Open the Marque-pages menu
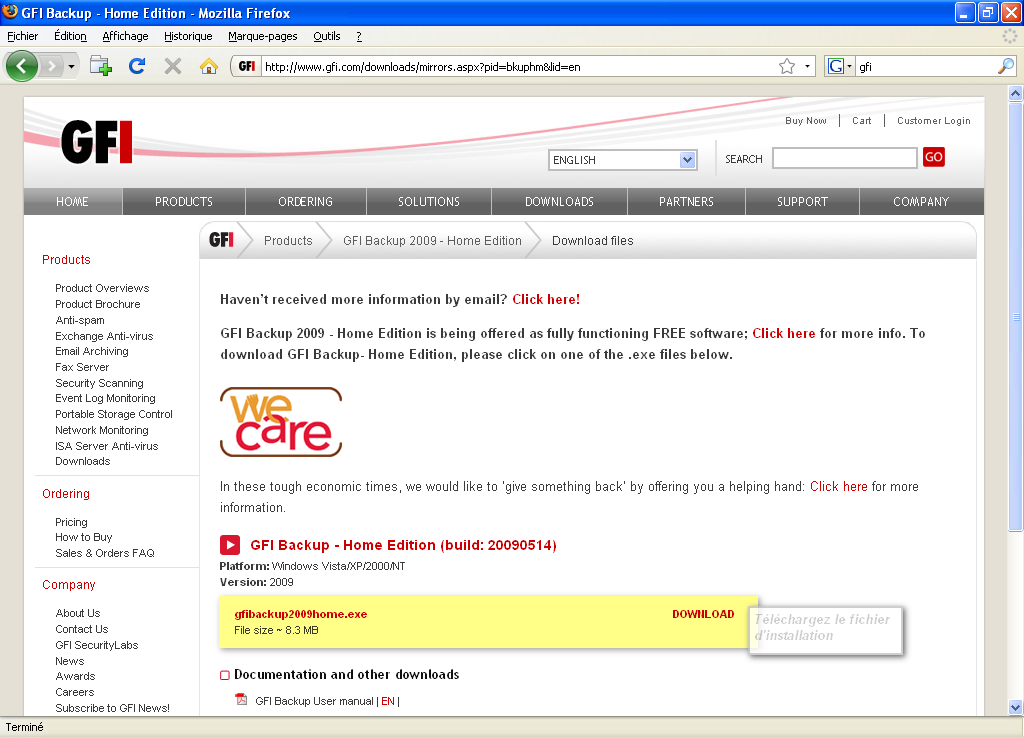Screen dimensions: 1024x738 263,36
